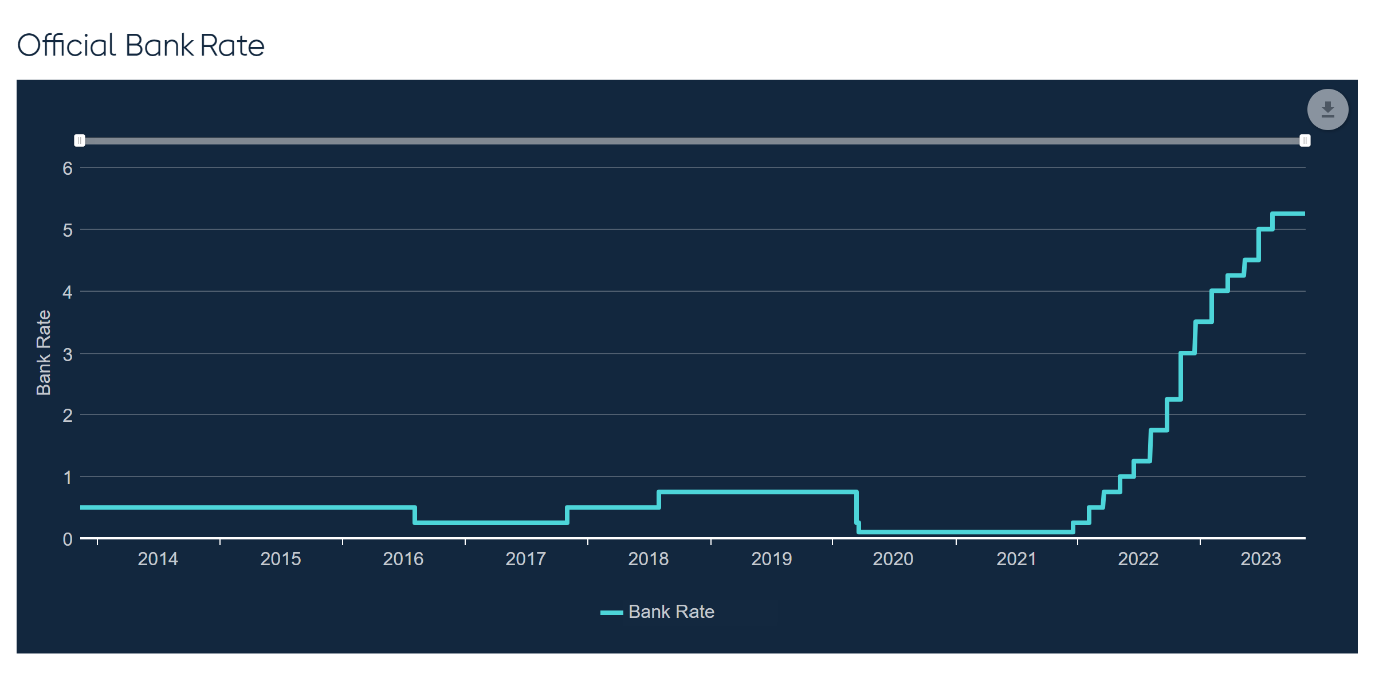The height and width of the screenshot is (684, 1375).
Task: Click the 2017 x-axis label
Action: [526, 559]
